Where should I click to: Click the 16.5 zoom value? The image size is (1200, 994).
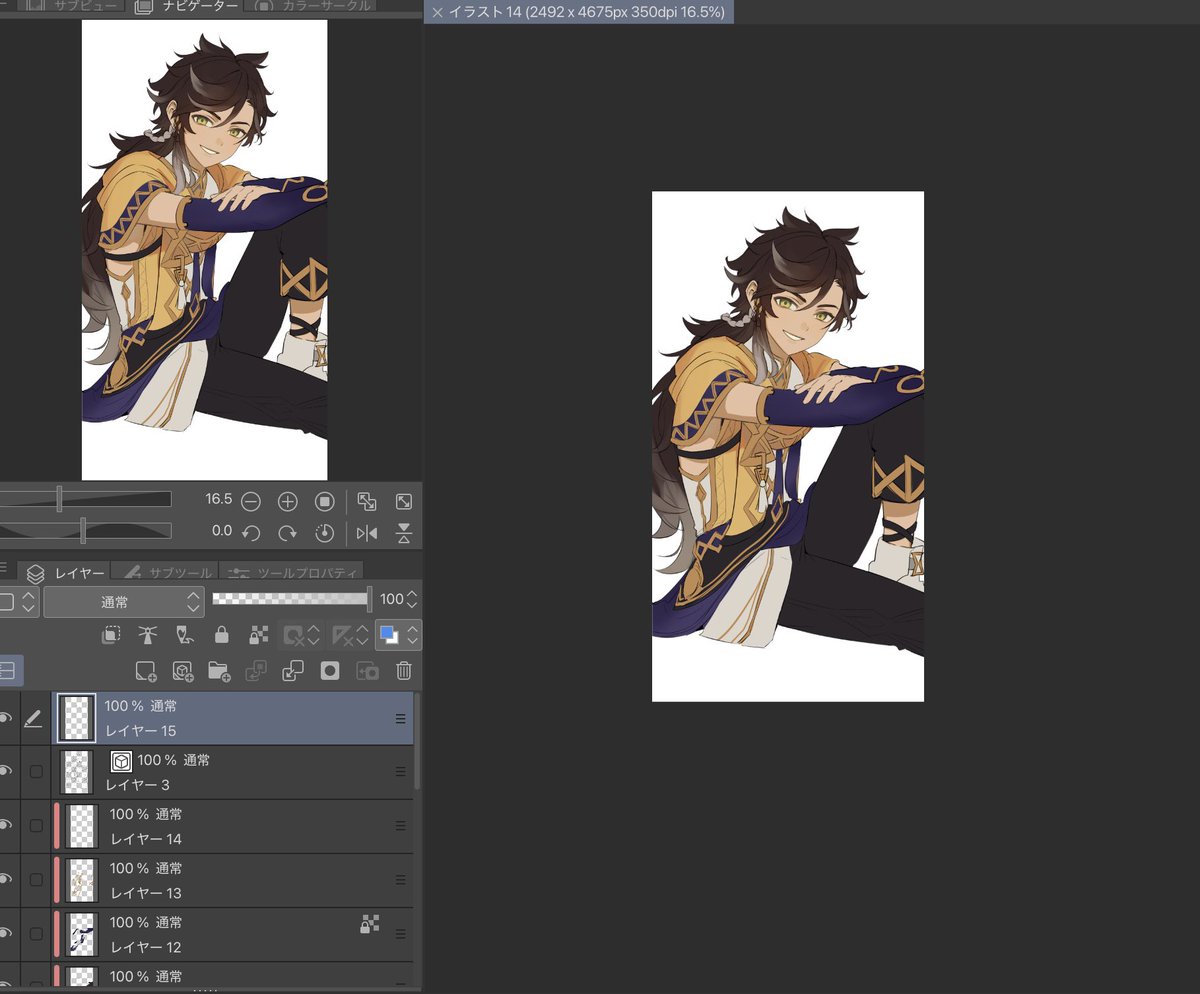coord(218,499)
